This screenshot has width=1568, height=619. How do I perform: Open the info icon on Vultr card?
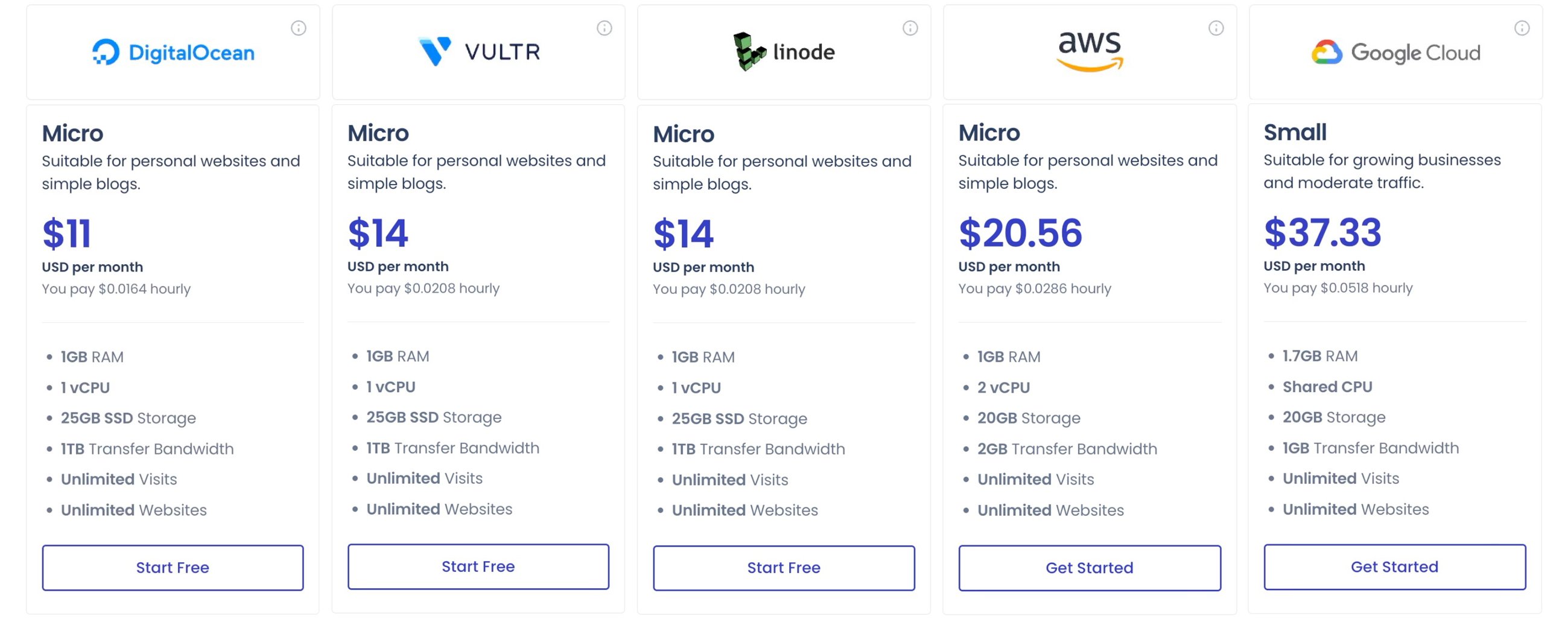604,28
